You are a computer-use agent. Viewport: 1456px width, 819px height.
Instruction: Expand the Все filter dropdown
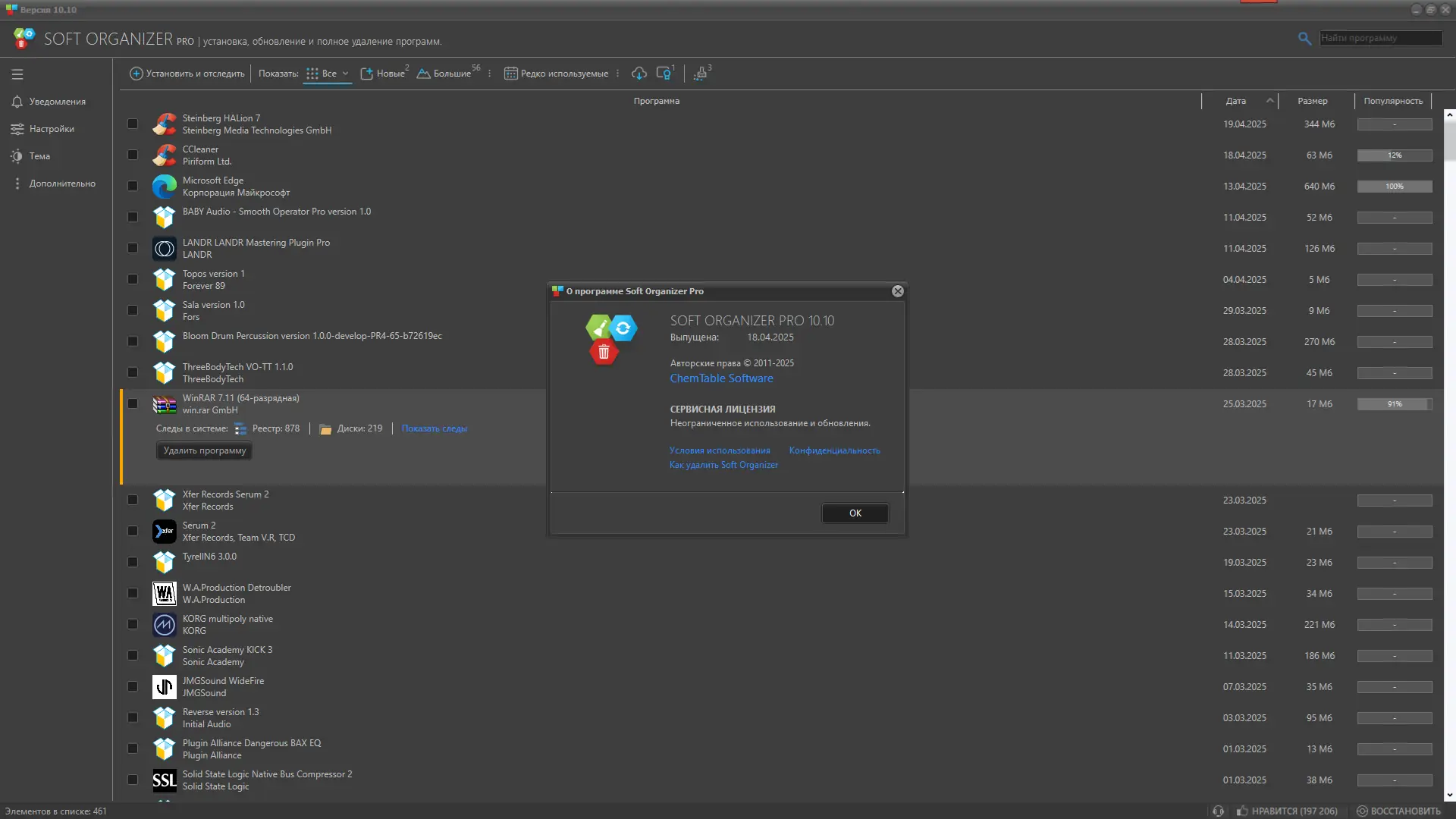[x=345, y=74]
